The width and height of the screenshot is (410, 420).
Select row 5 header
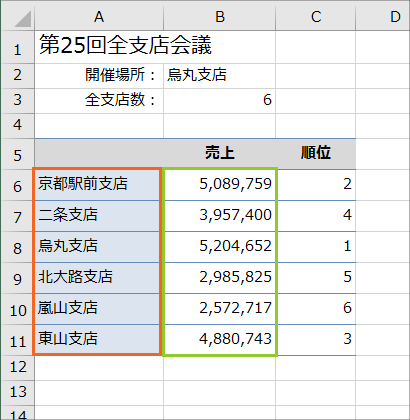(x=17, y=154)
